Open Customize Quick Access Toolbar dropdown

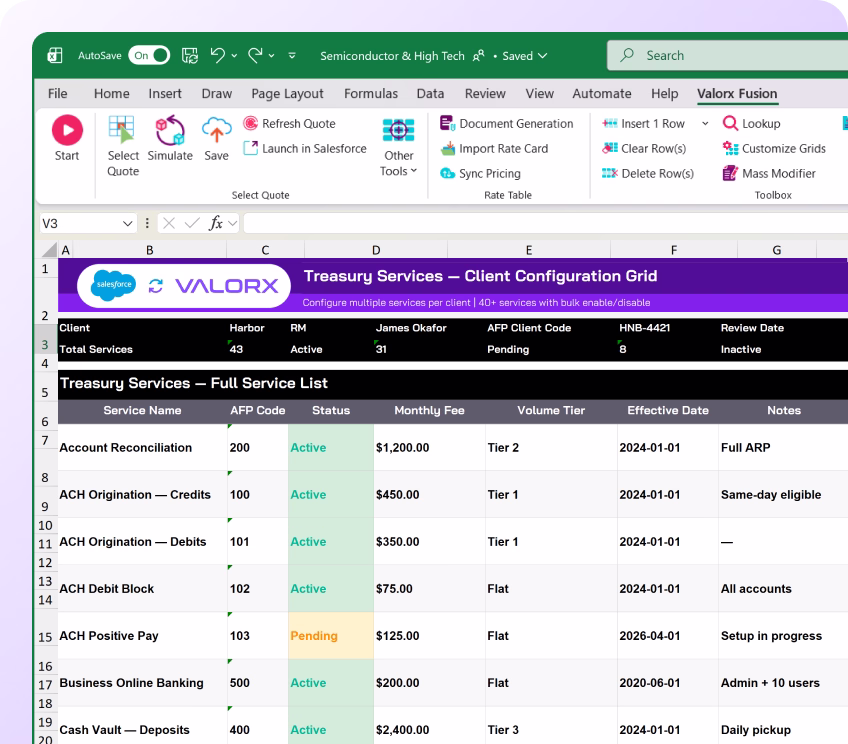click(x=292, y=55)
